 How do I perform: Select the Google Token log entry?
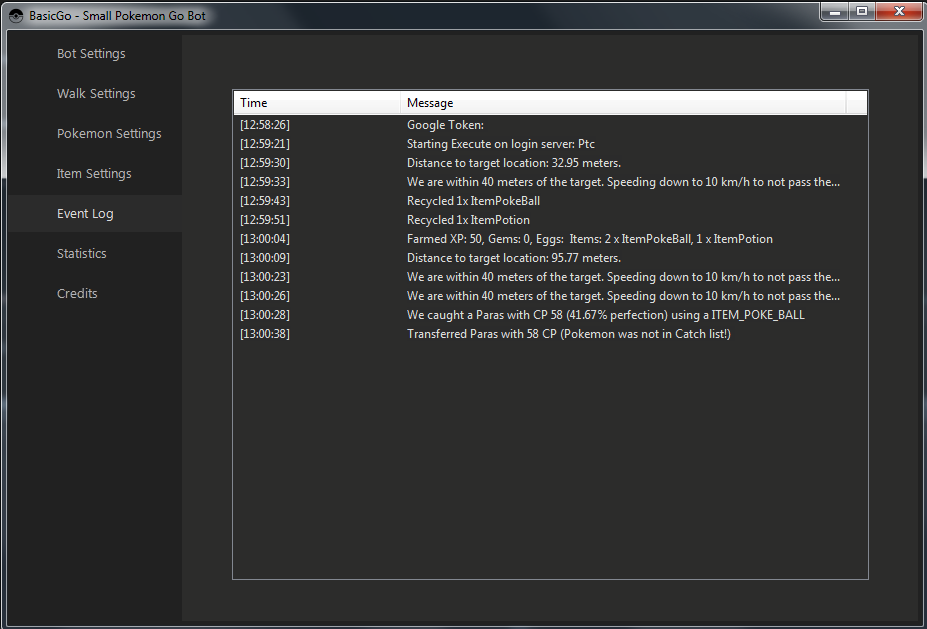pyautogui.click(x=445, y=125)
